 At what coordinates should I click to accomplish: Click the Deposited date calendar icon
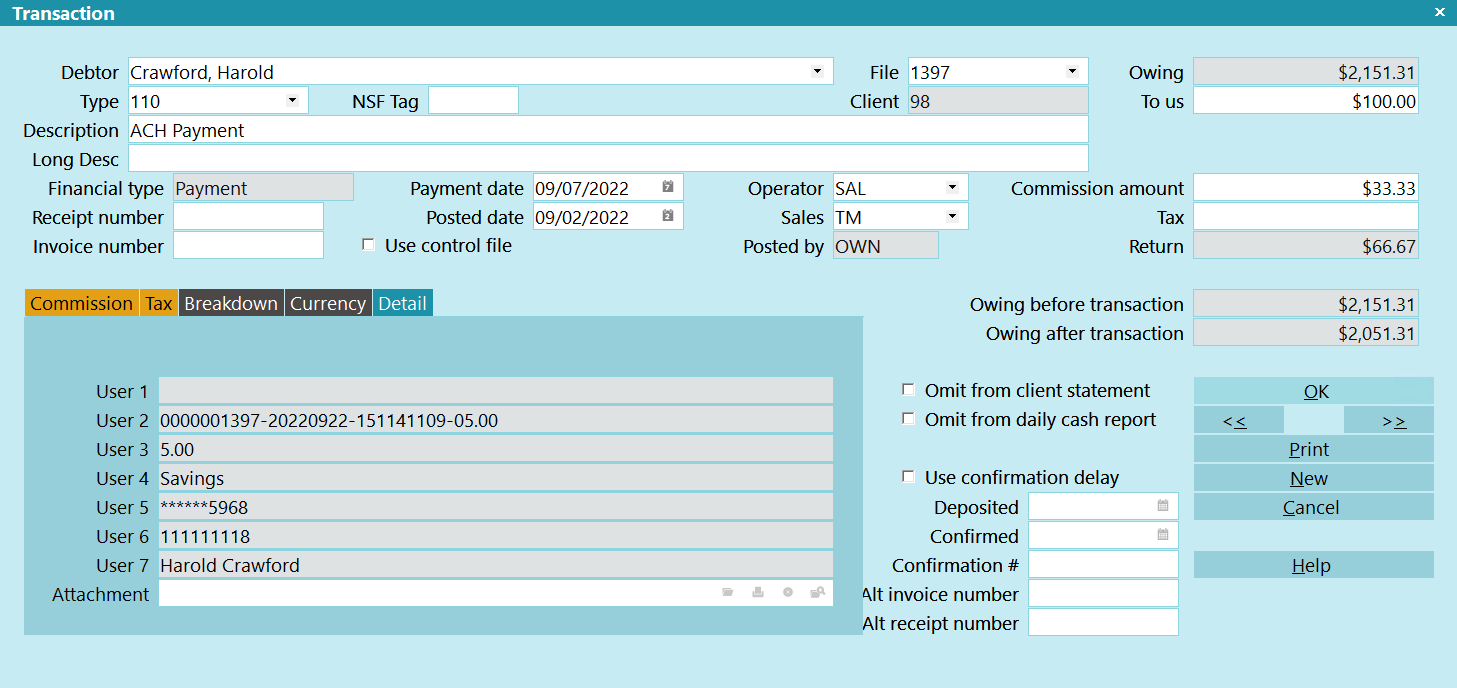1163,506
